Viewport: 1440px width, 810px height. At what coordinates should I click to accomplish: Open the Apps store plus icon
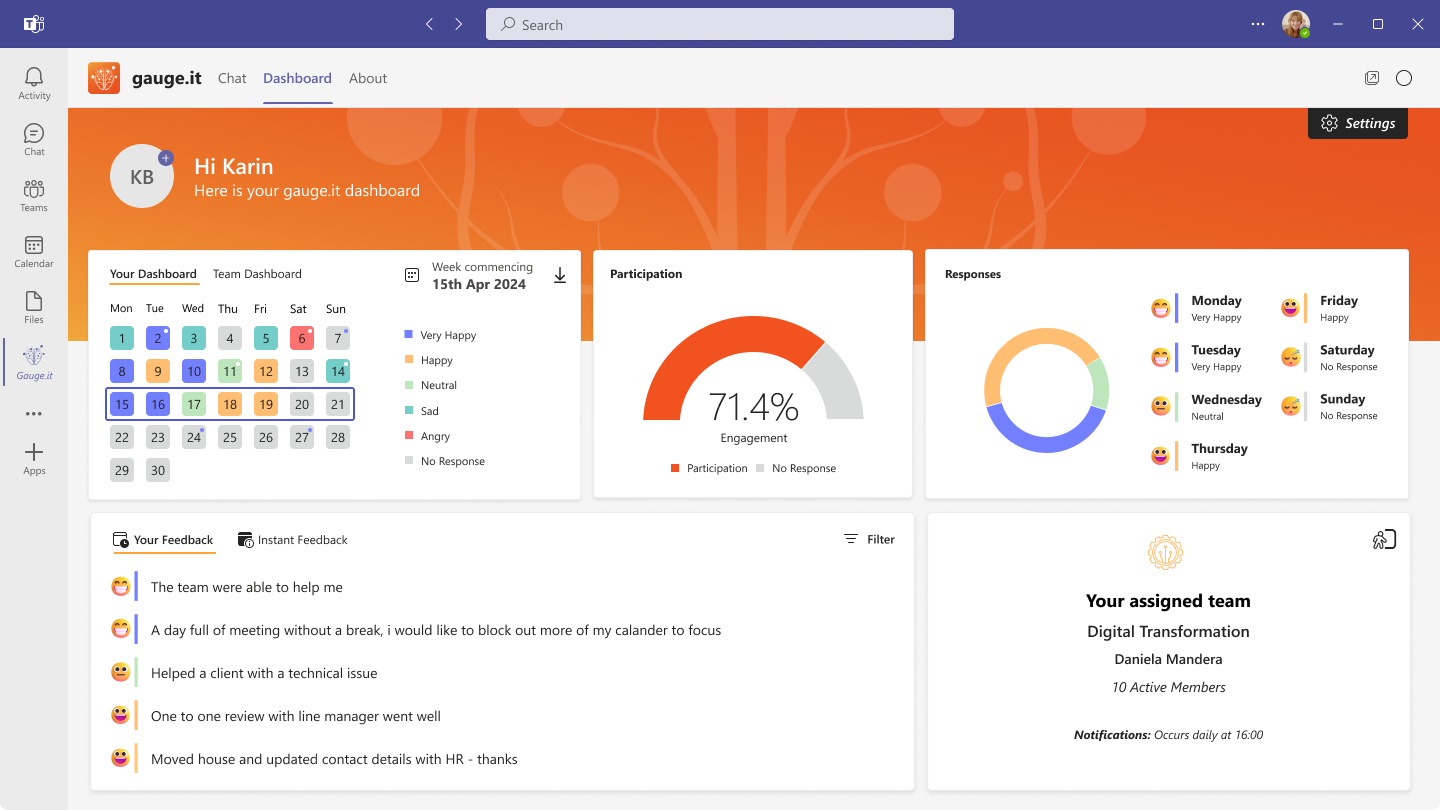pyautogui.click(x=34, y=459)
